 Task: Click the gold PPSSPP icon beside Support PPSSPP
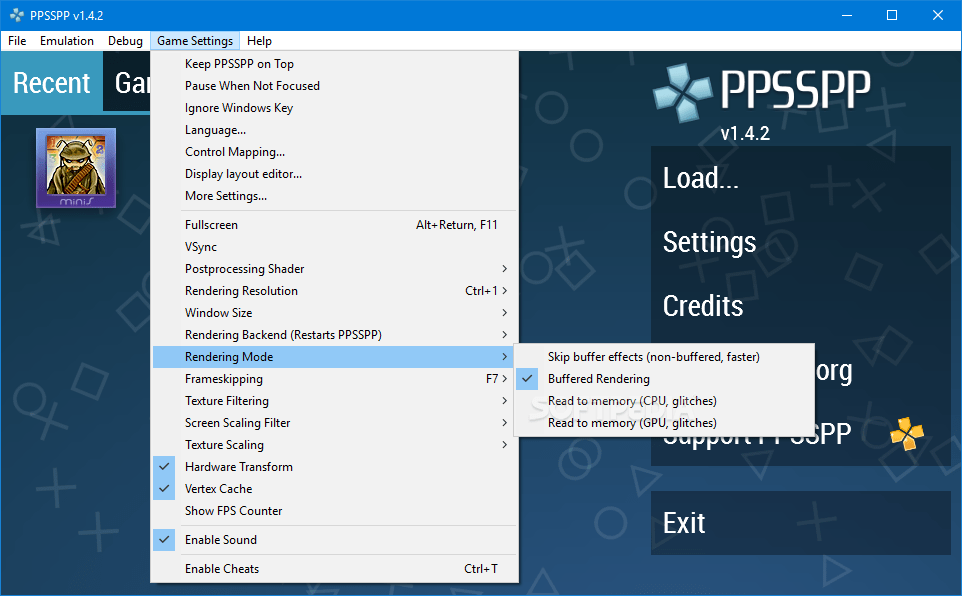906,434
